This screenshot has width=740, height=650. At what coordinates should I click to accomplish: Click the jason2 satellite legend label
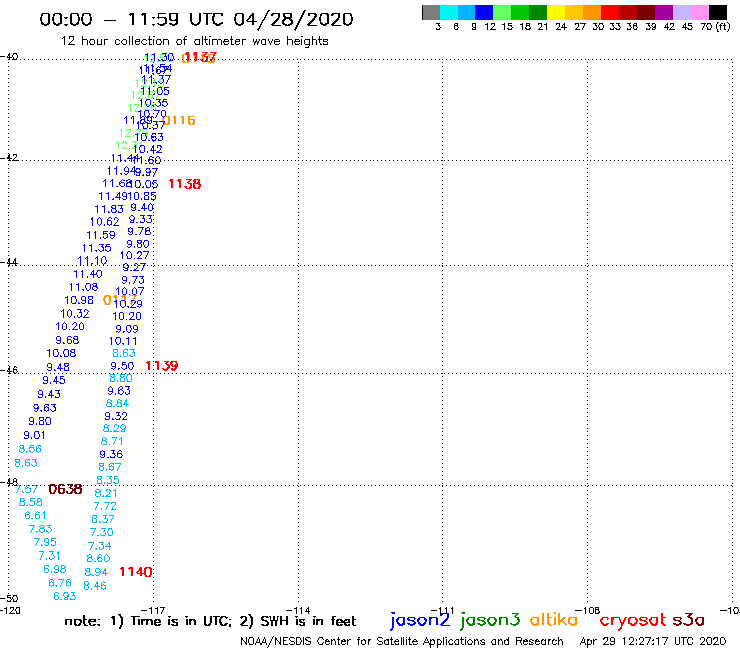(420, 620)
